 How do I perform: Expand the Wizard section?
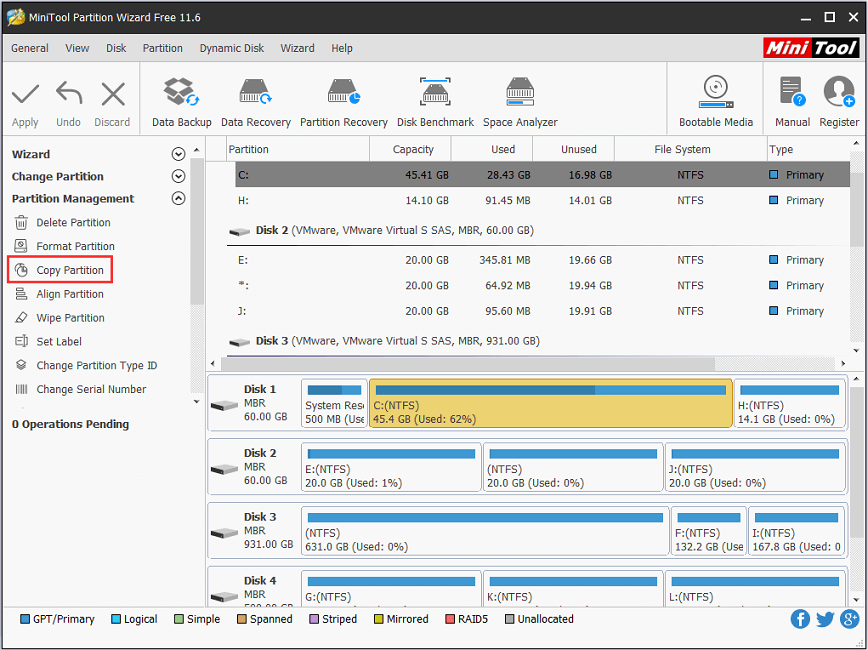tap(178, 154)
